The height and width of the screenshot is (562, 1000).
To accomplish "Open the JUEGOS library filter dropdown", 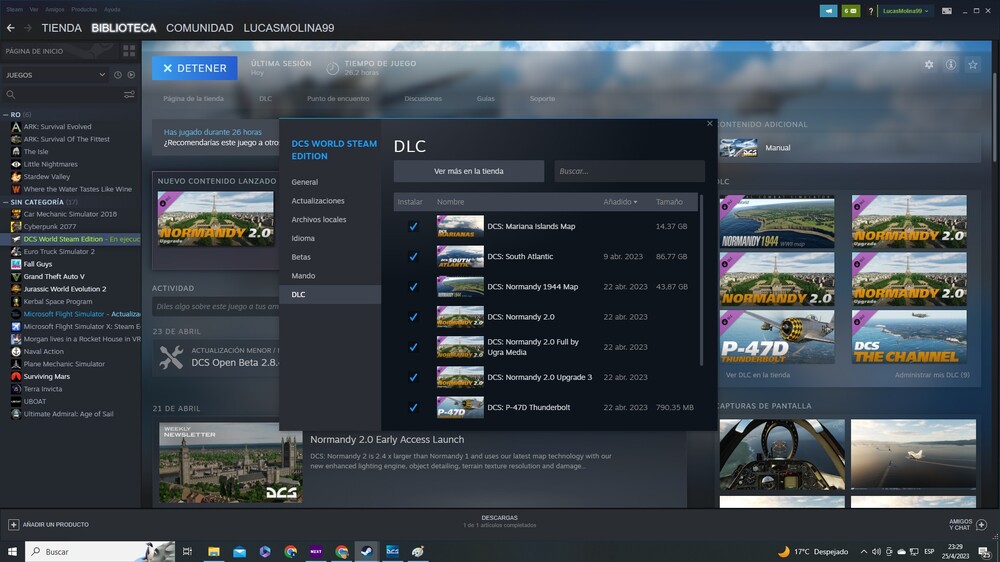I will (55, 75).
